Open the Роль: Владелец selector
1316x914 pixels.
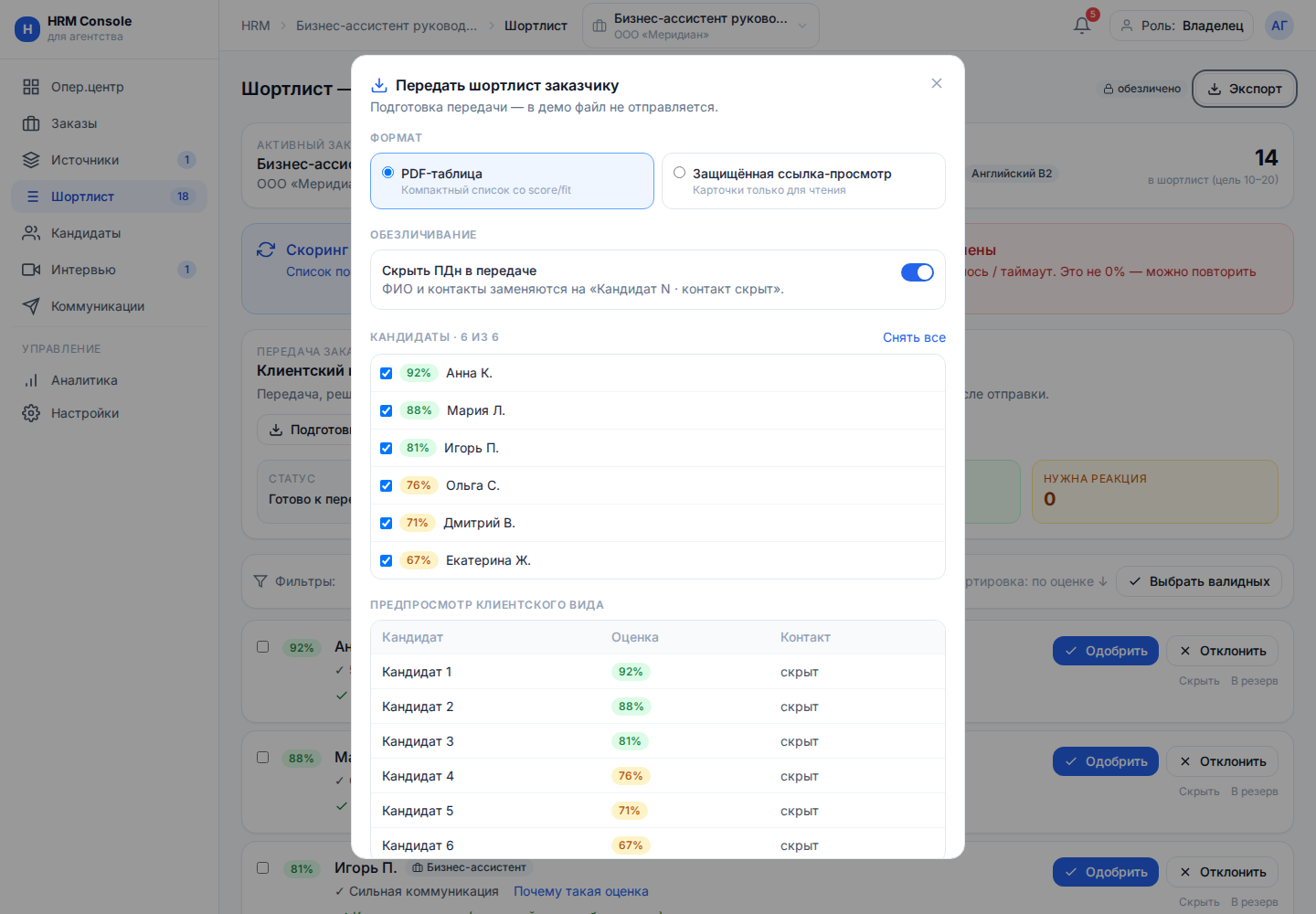1183,26
